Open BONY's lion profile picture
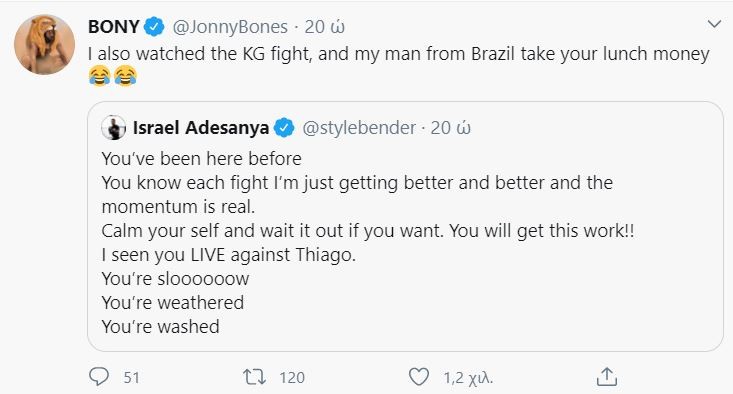Screen dimensions: 733x394 (44, 44)
